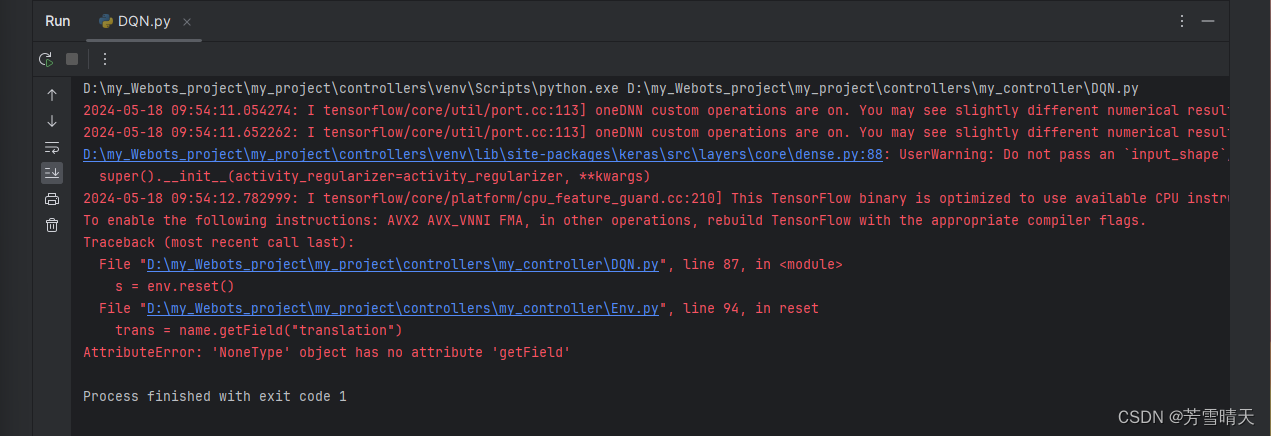Image resolution: width=1271 pixels, height=436 pixels.
Task: Click the 09:54:11.054274 oneDNN log line
Action: point(656,110)
